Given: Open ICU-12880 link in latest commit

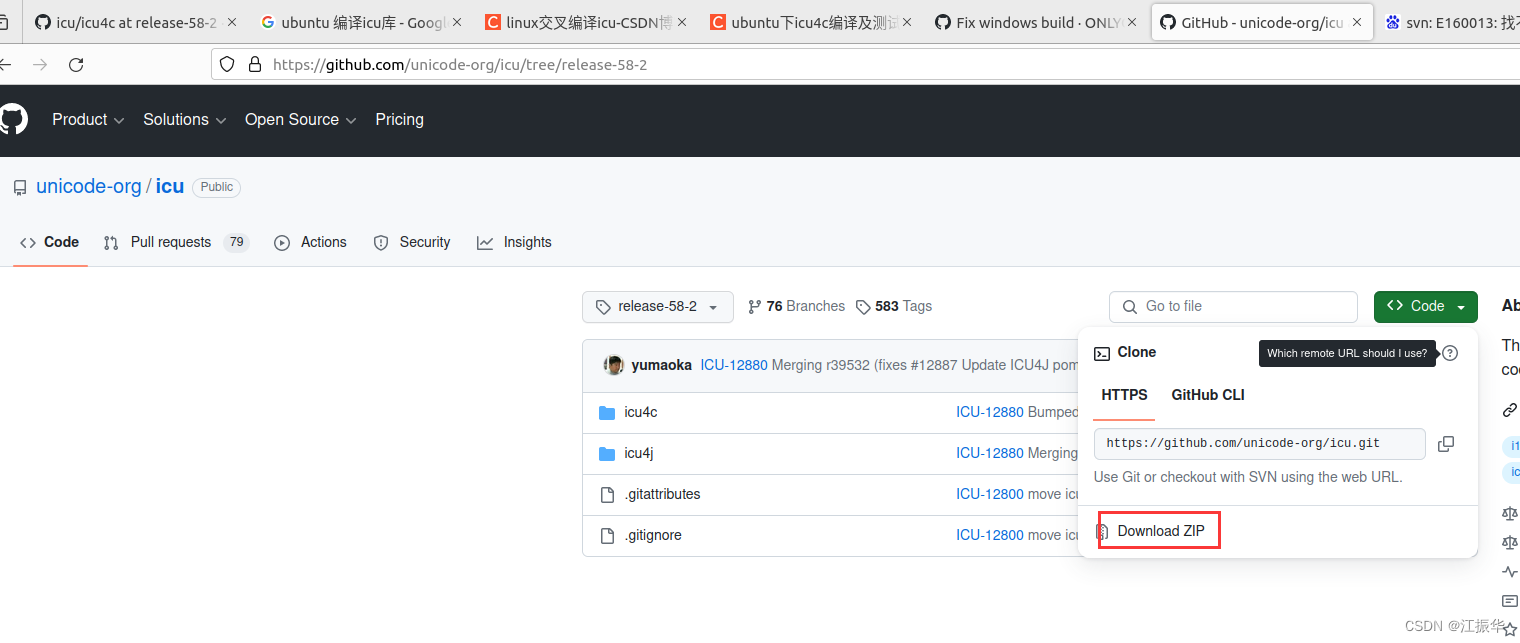Looking at the screenshot, I should (734, 366).
